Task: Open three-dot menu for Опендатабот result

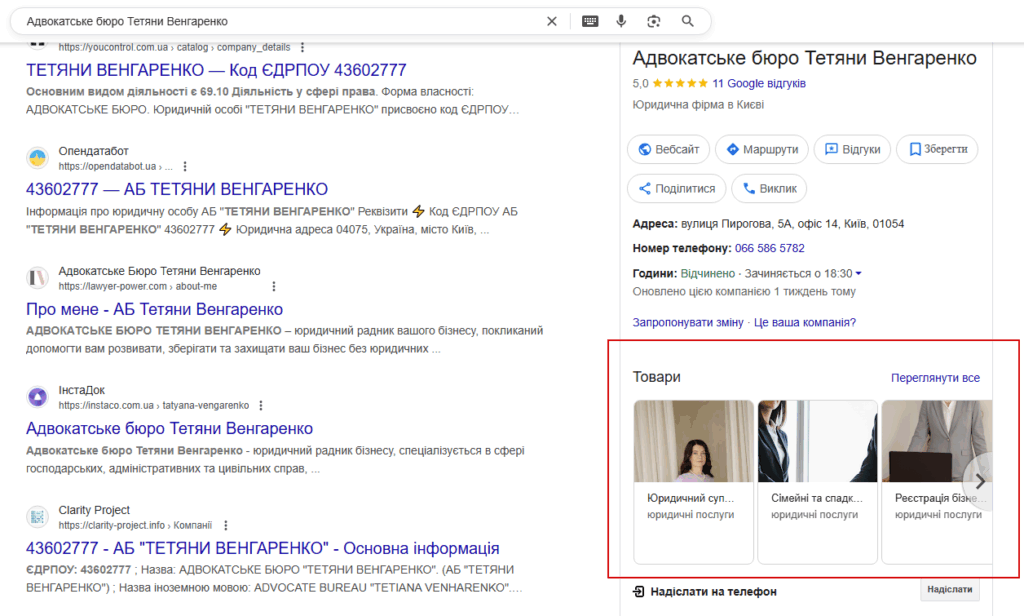Action: (x=185, y=166)
